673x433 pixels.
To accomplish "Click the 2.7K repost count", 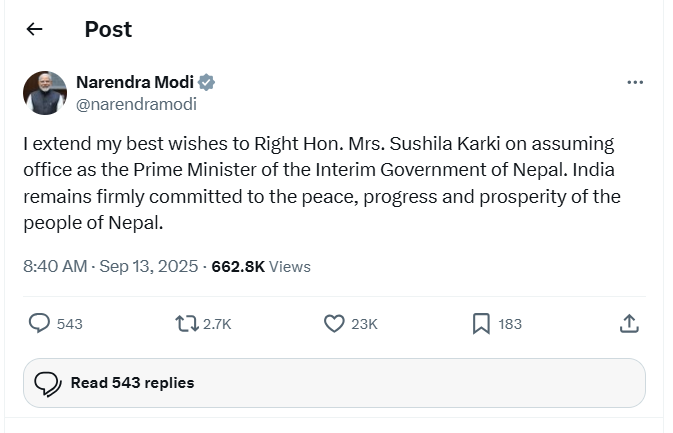I will [217, 324].
